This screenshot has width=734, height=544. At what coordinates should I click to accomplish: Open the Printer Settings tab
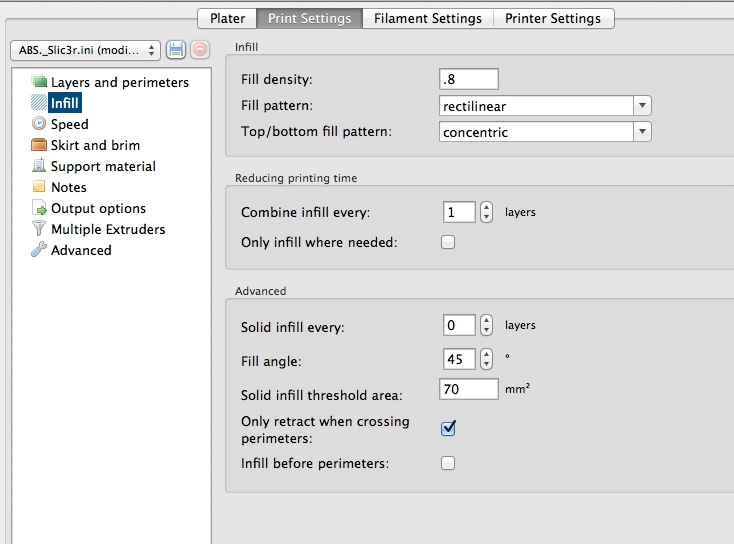click(x=553, y=18)
